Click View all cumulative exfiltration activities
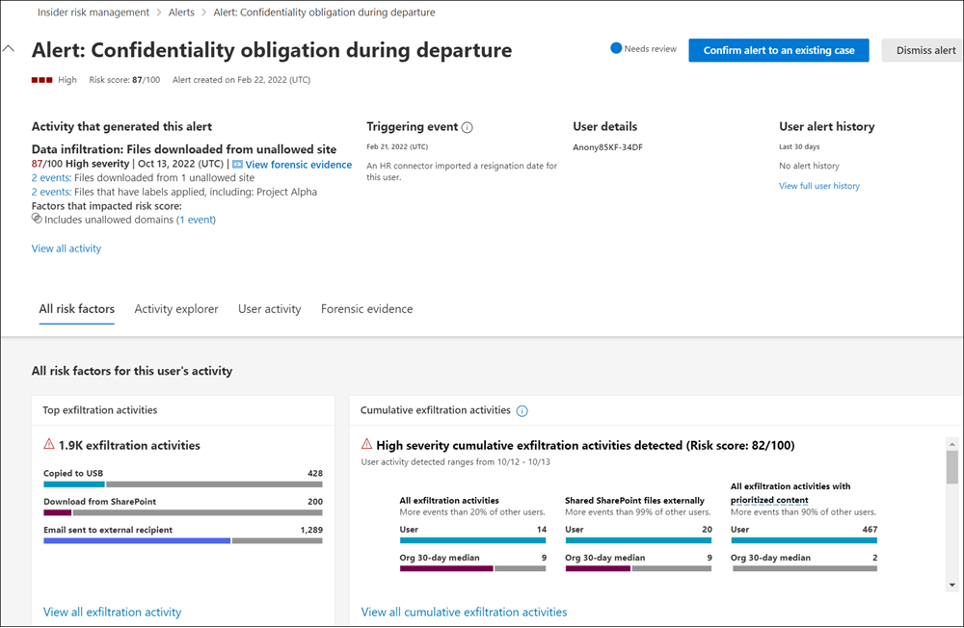 464,612
